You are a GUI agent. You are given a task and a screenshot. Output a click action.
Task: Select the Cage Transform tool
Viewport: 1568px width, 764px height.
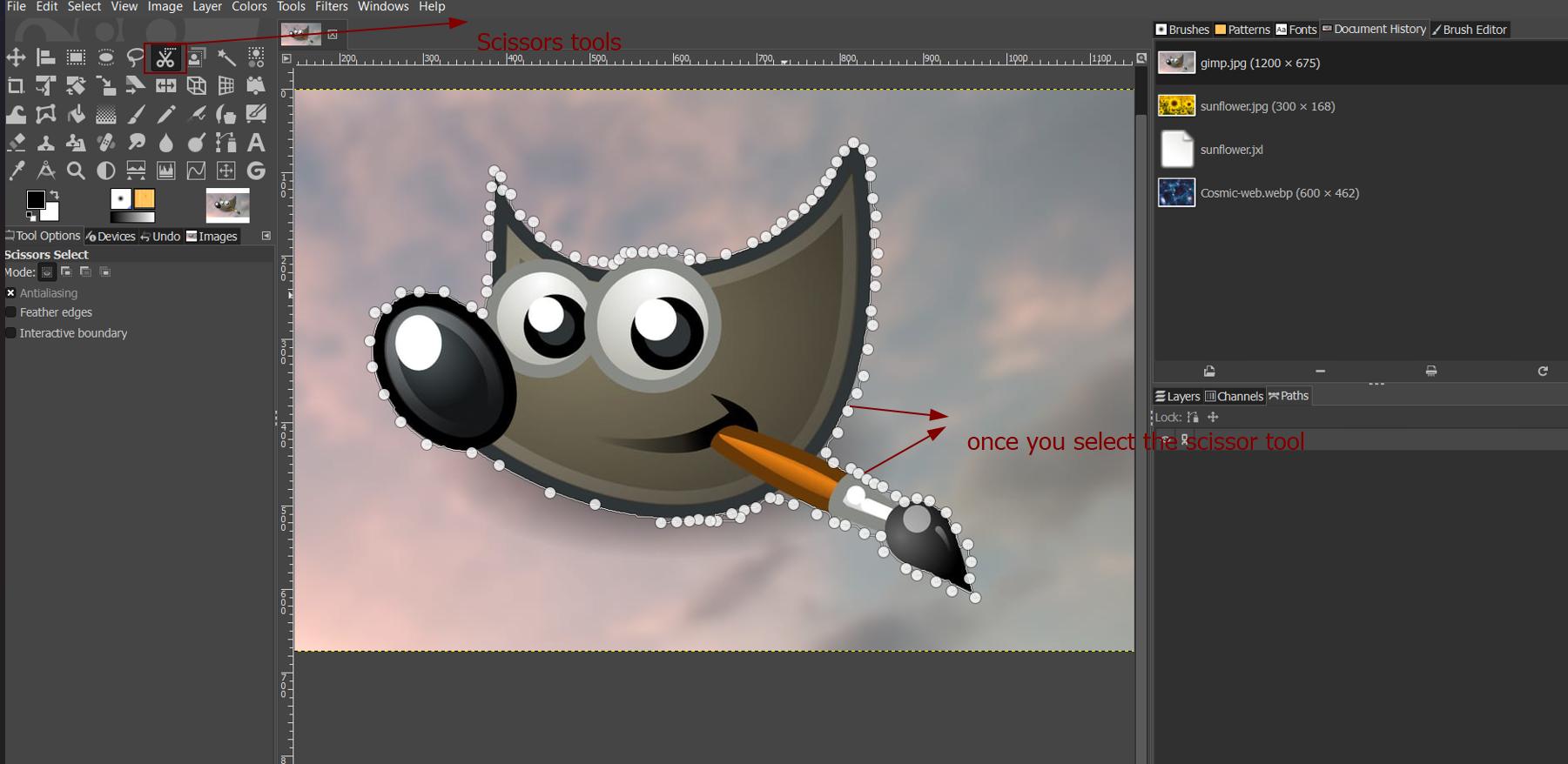(x=46, y=114)
